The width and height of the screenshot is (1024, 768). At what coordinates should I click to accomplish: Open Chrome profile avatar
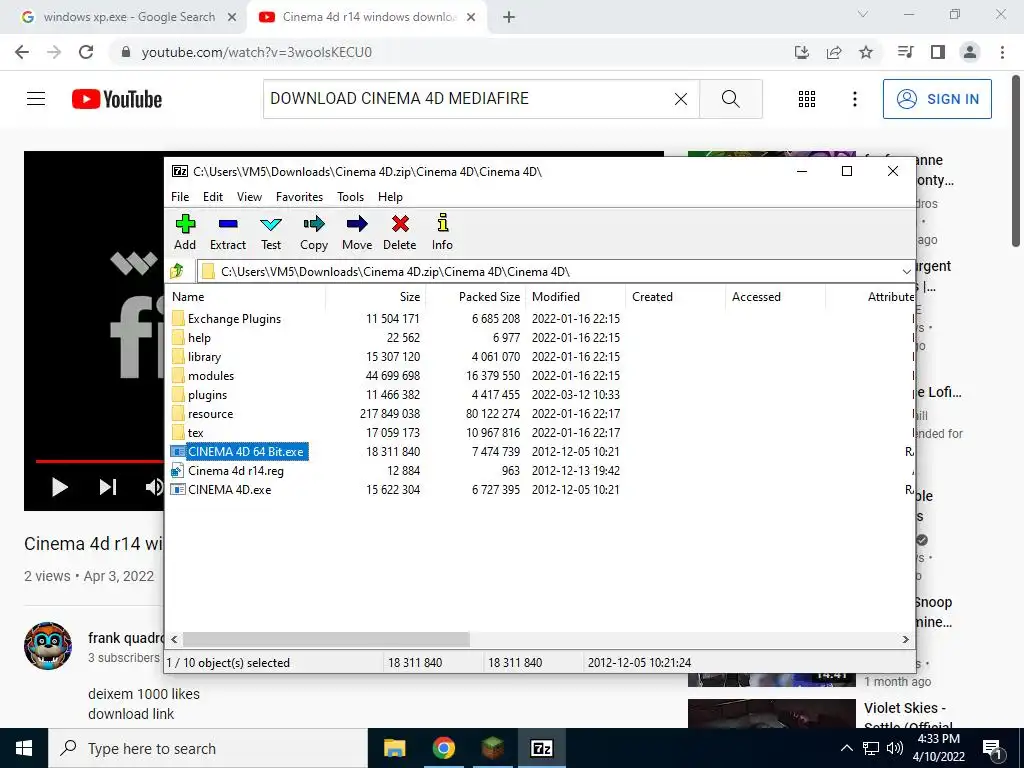pos(970,52)
